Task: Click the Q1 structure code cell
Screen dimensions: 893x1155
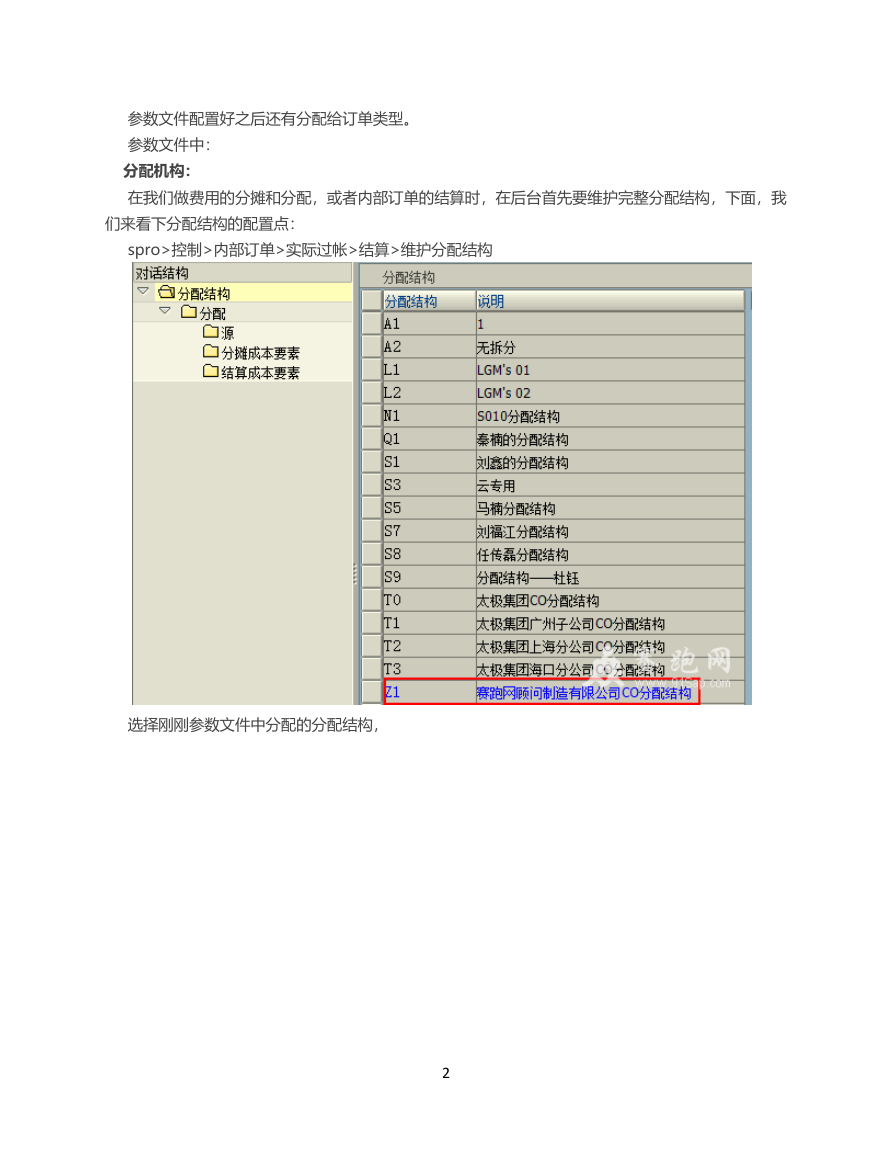Action: [x=429, y=439]
